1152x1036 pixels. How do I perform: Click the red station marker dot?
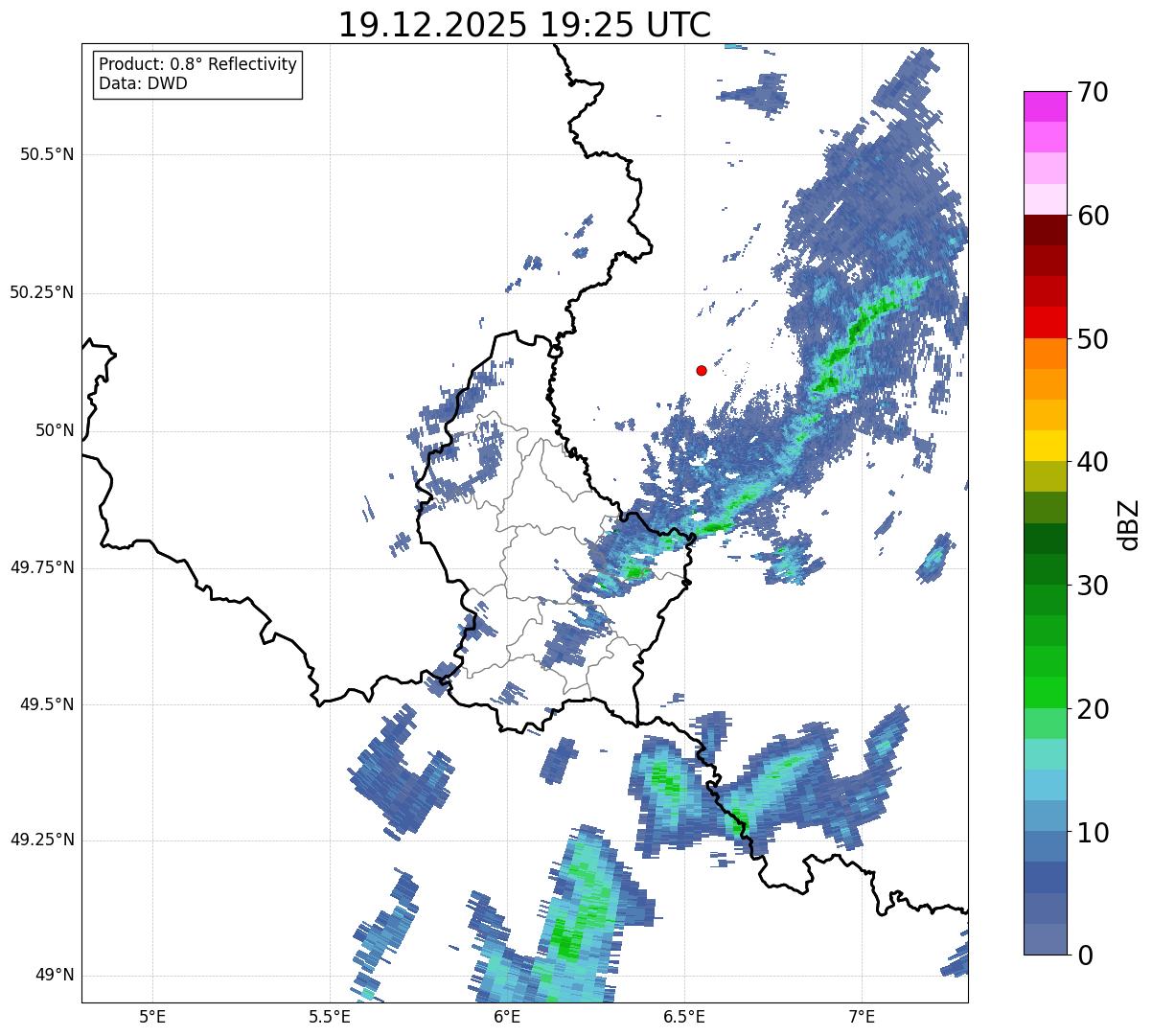[702, 370]
